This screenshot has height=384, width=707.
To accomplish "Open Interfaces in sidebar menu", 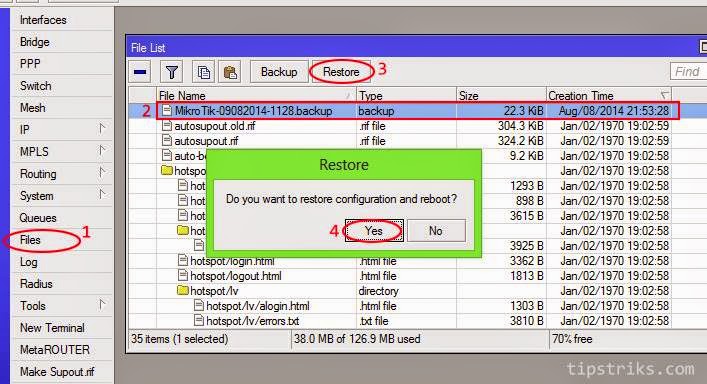I will (x=43, y=20).
